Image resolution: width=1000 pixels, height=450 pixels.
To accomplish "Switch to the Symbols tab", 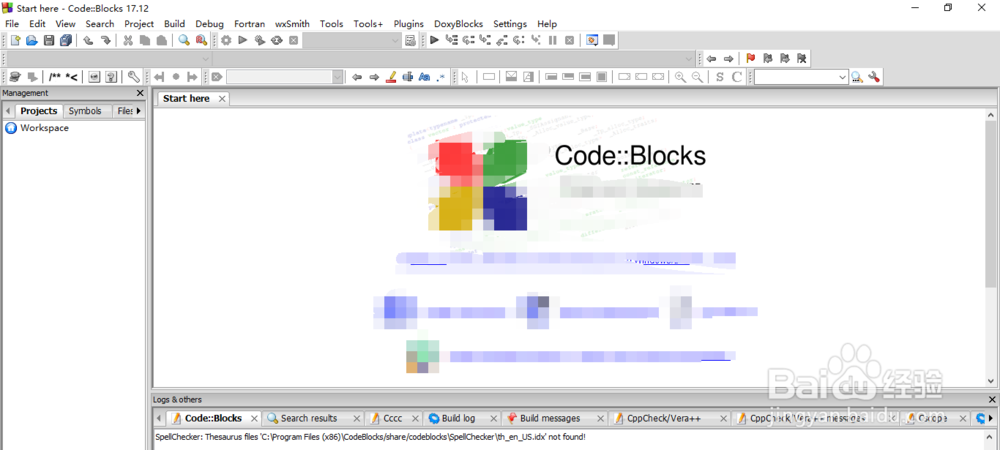I will pos(85,111).
